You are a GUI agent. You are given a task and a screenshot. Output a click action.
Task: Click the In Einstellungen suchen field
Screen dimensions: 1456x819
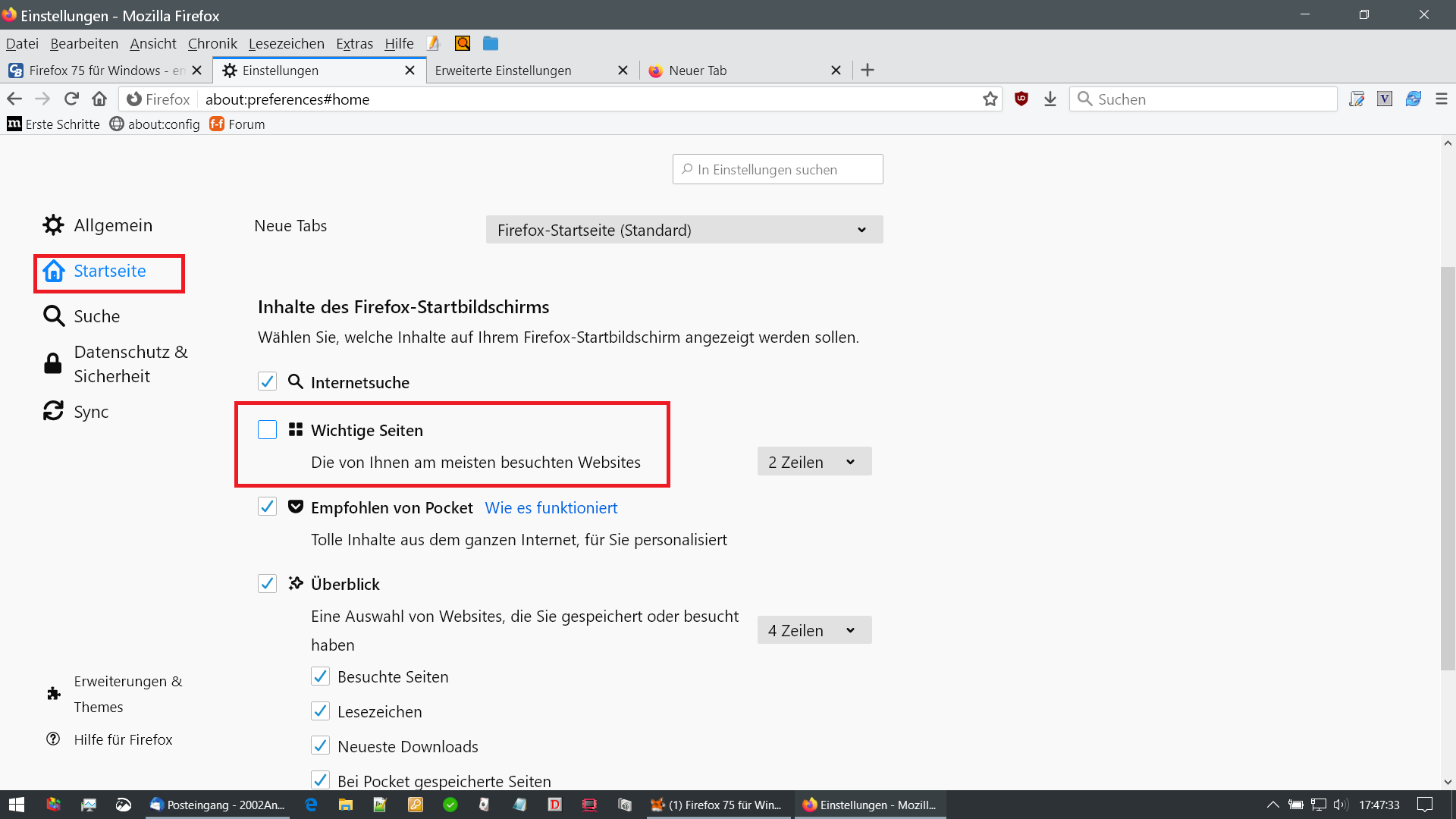(x=777, y=170)
